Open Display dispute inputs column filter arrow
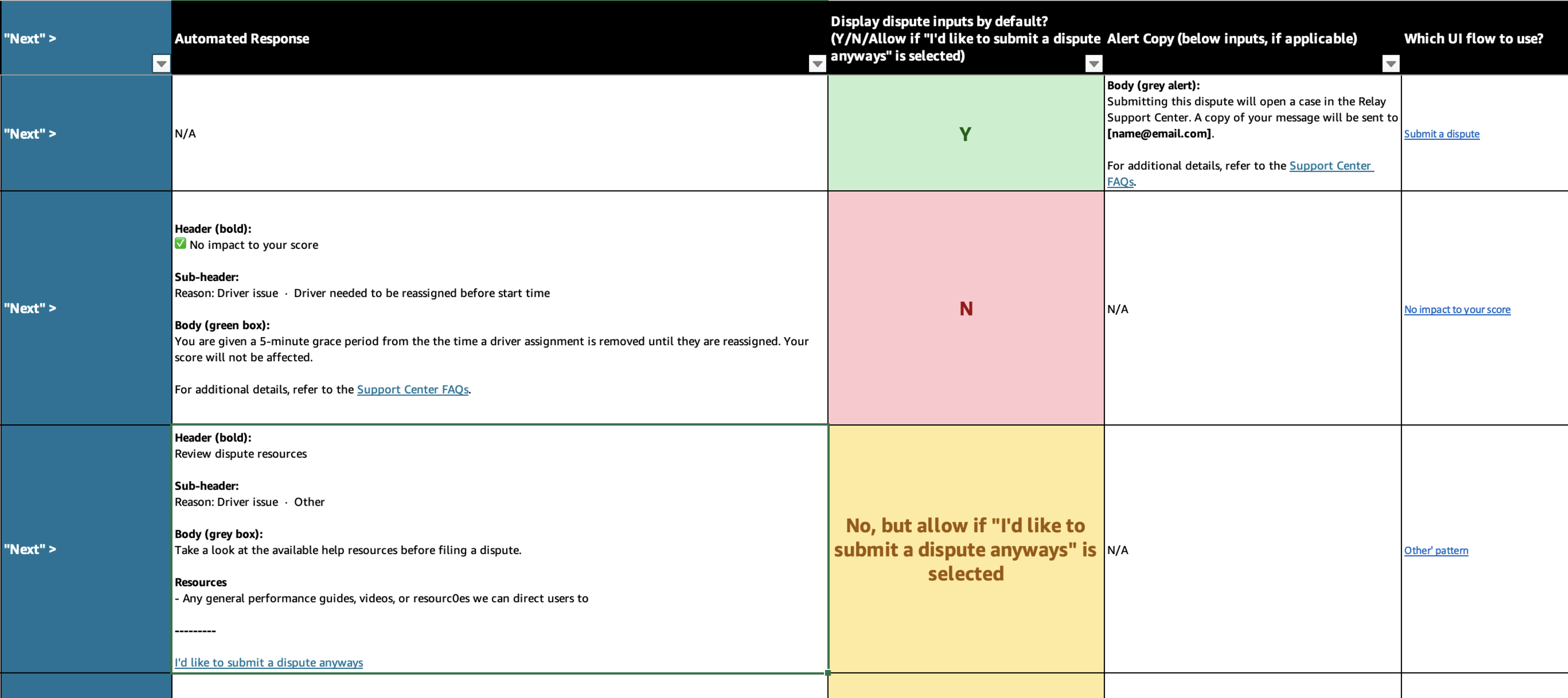 [x=1093, y=63]
